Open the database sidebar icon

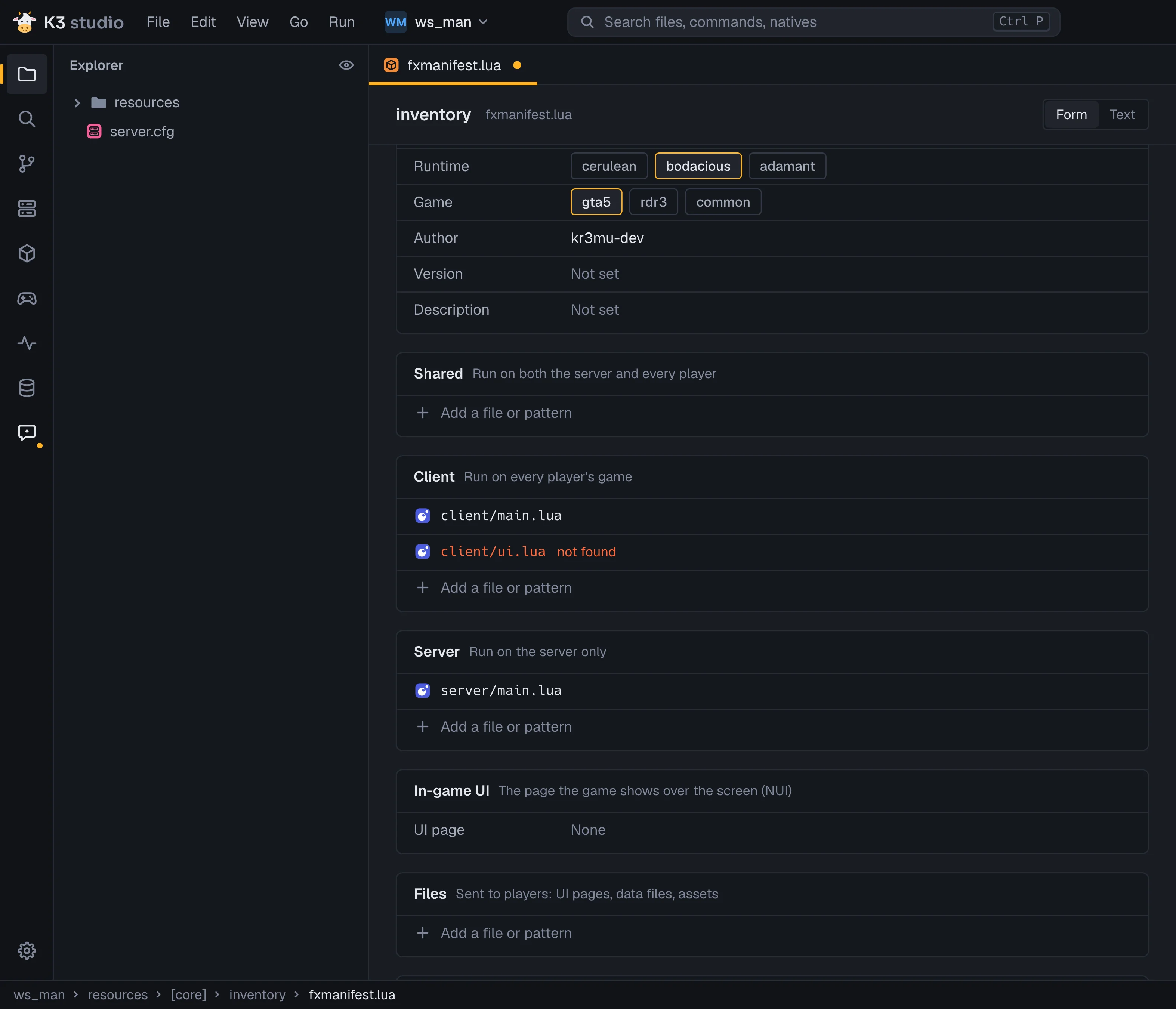(x=27, y=388)
